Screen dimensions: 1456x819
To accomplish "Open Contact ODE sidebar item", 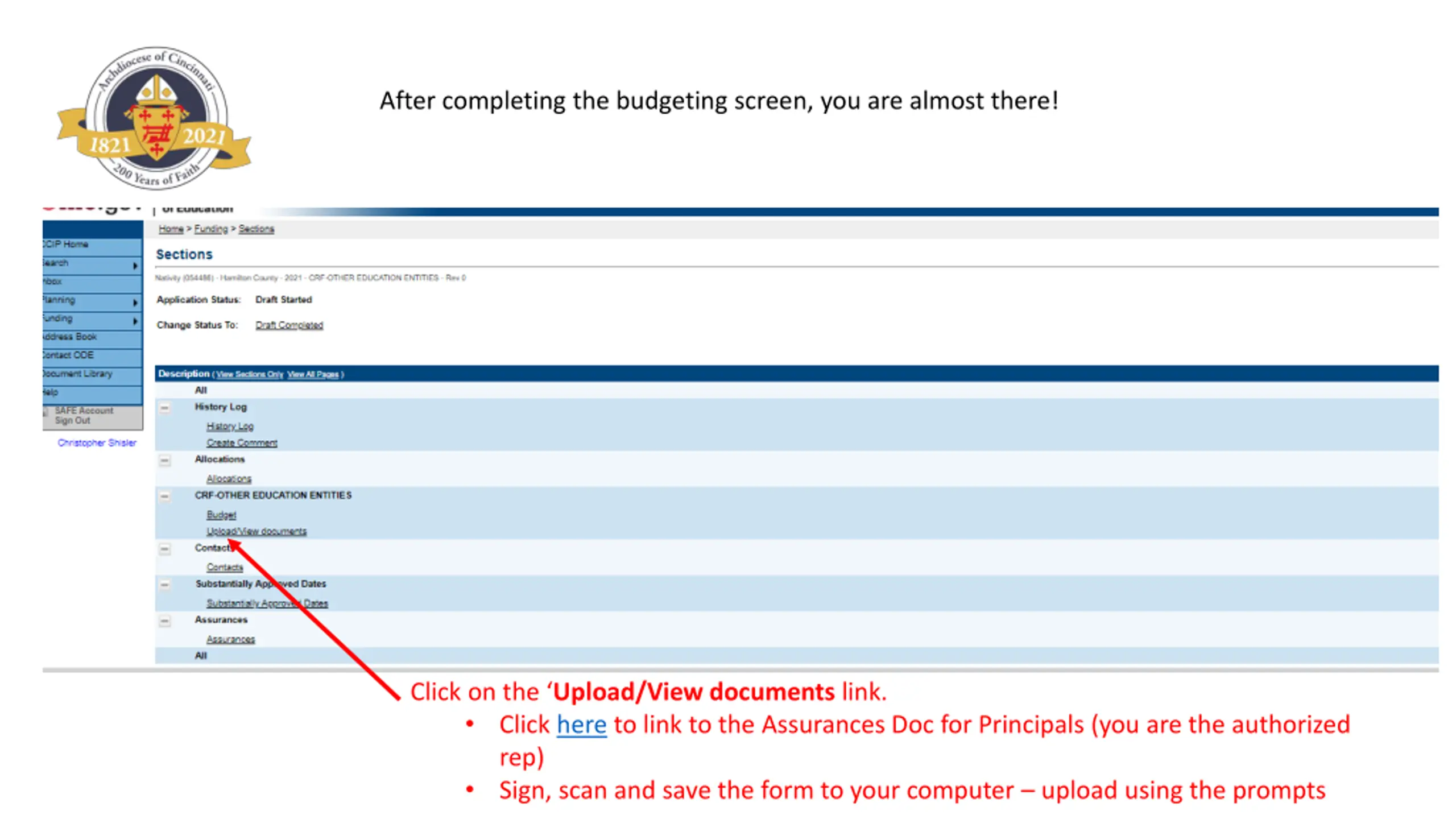I will coord(92,357).
